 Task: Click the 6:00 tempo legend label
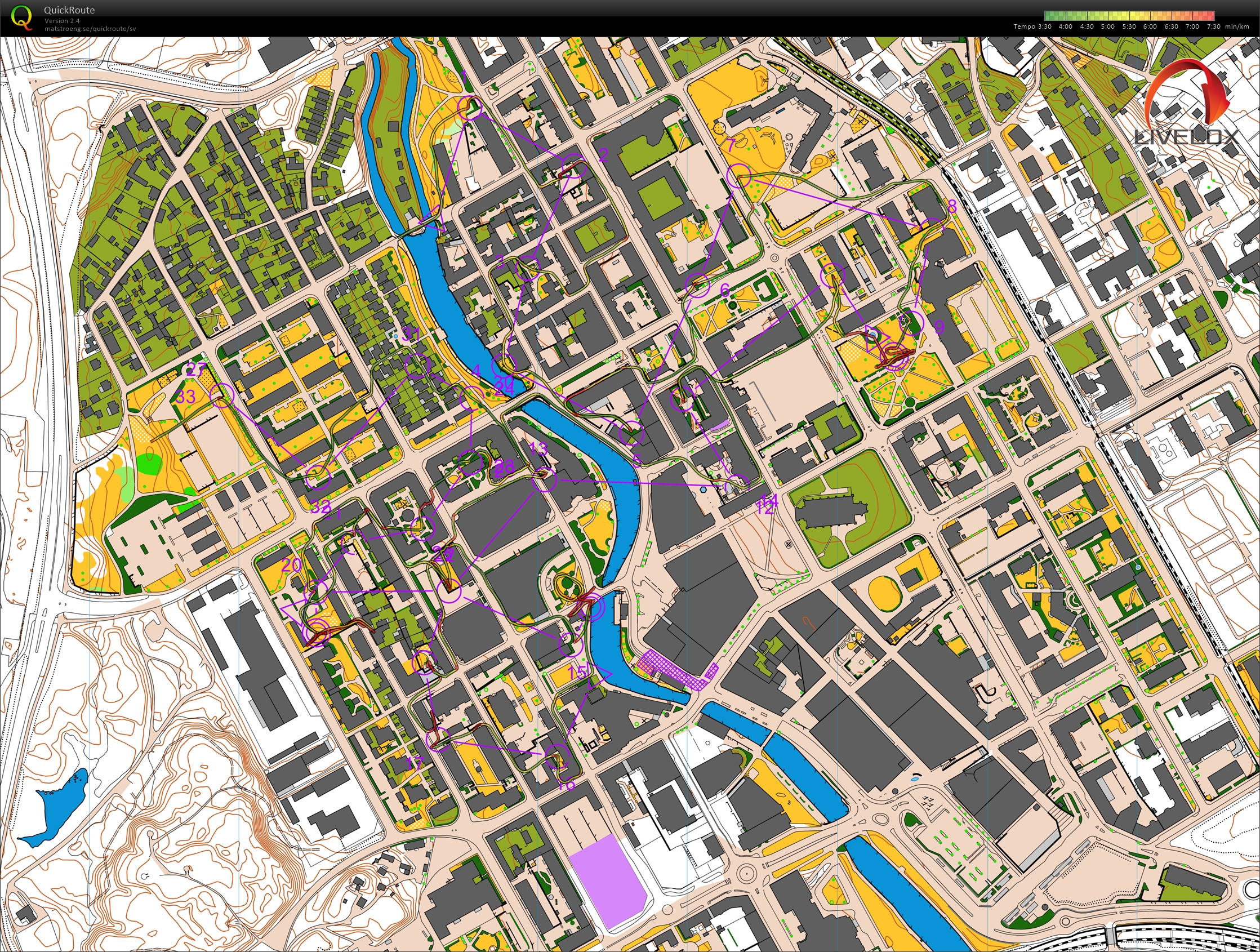1150,27
